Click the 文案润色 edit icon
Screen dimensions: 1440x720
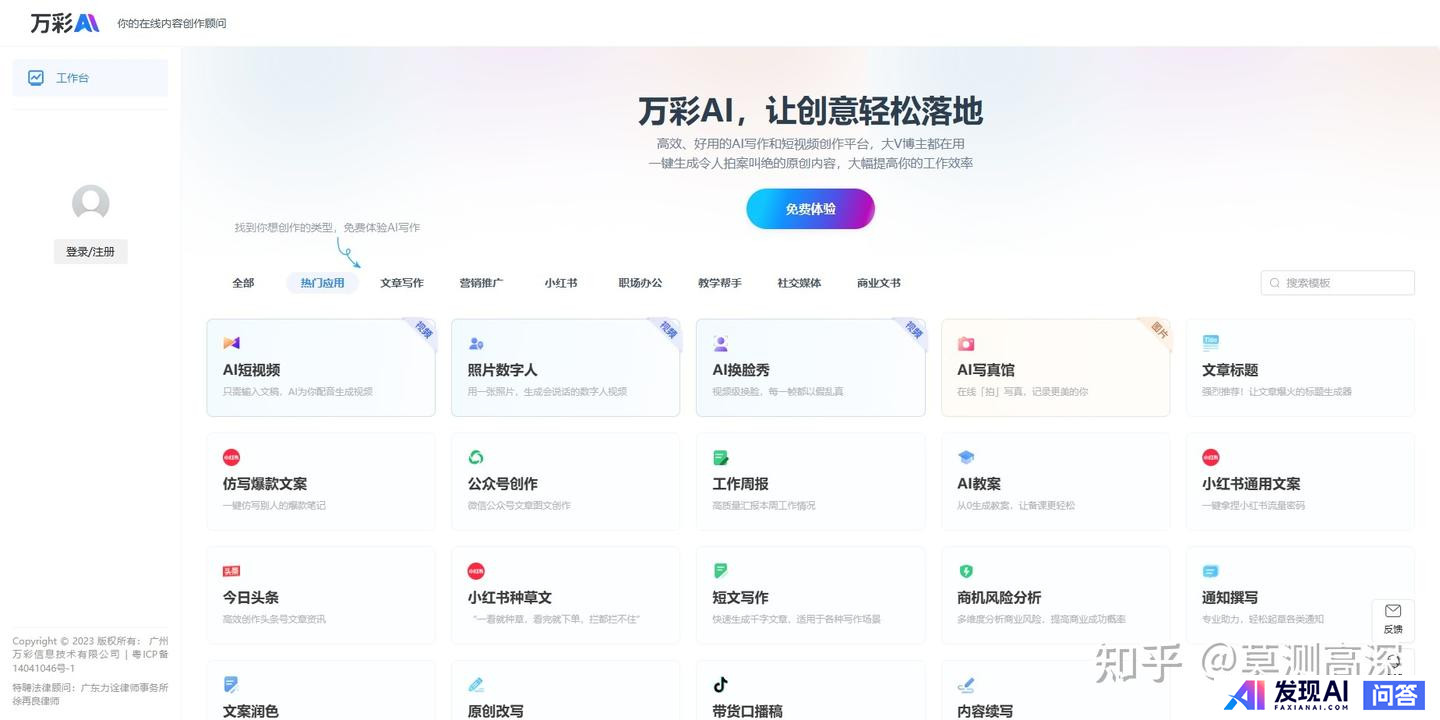point(231,685)
